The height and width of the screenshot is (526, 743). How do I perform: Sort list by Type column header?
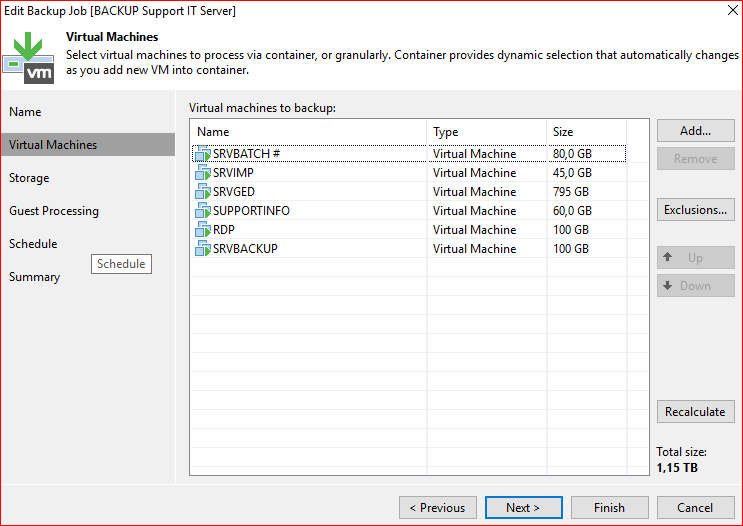[486, 132]
